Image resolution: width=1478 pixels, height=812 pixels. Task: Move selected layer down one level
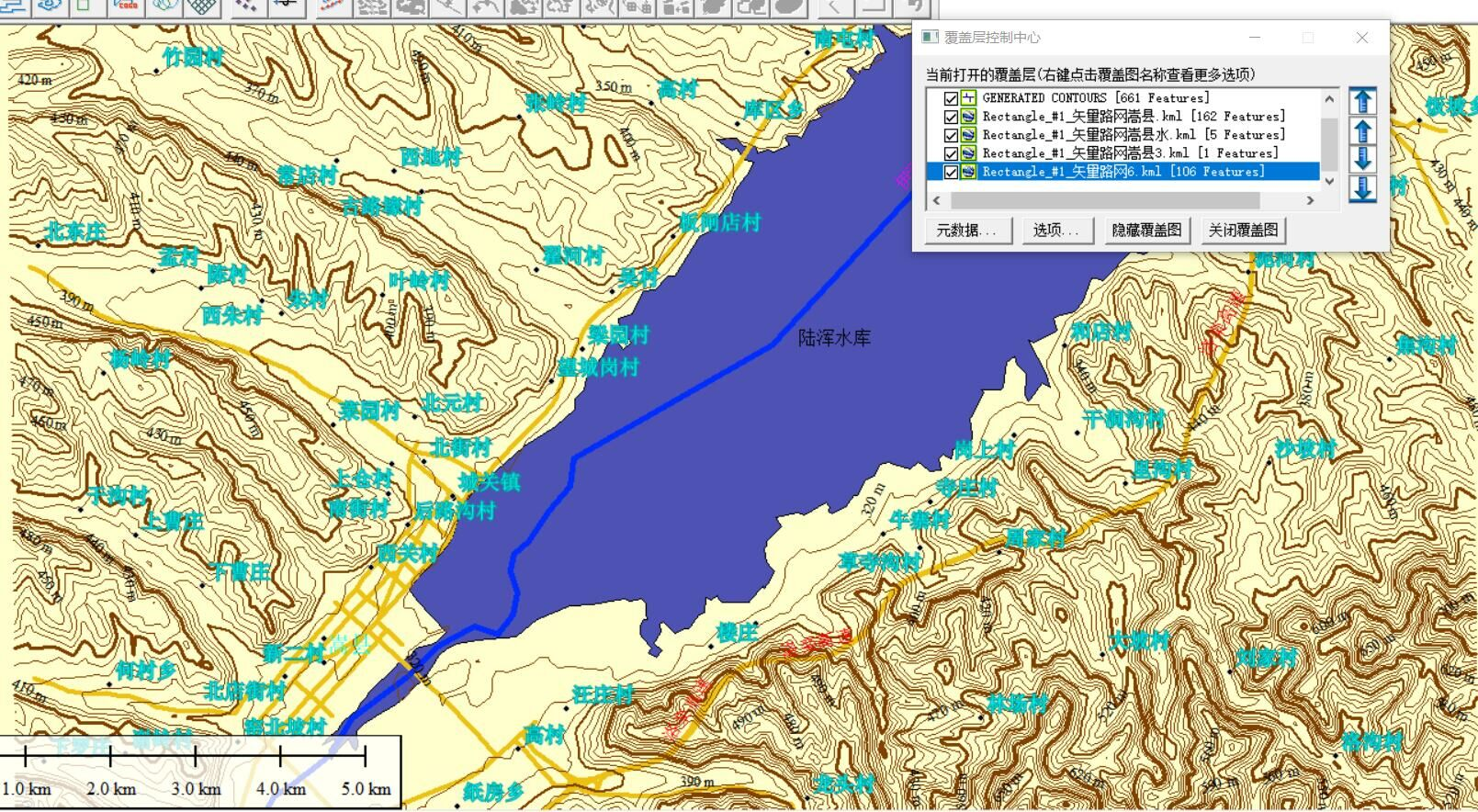1362,159
